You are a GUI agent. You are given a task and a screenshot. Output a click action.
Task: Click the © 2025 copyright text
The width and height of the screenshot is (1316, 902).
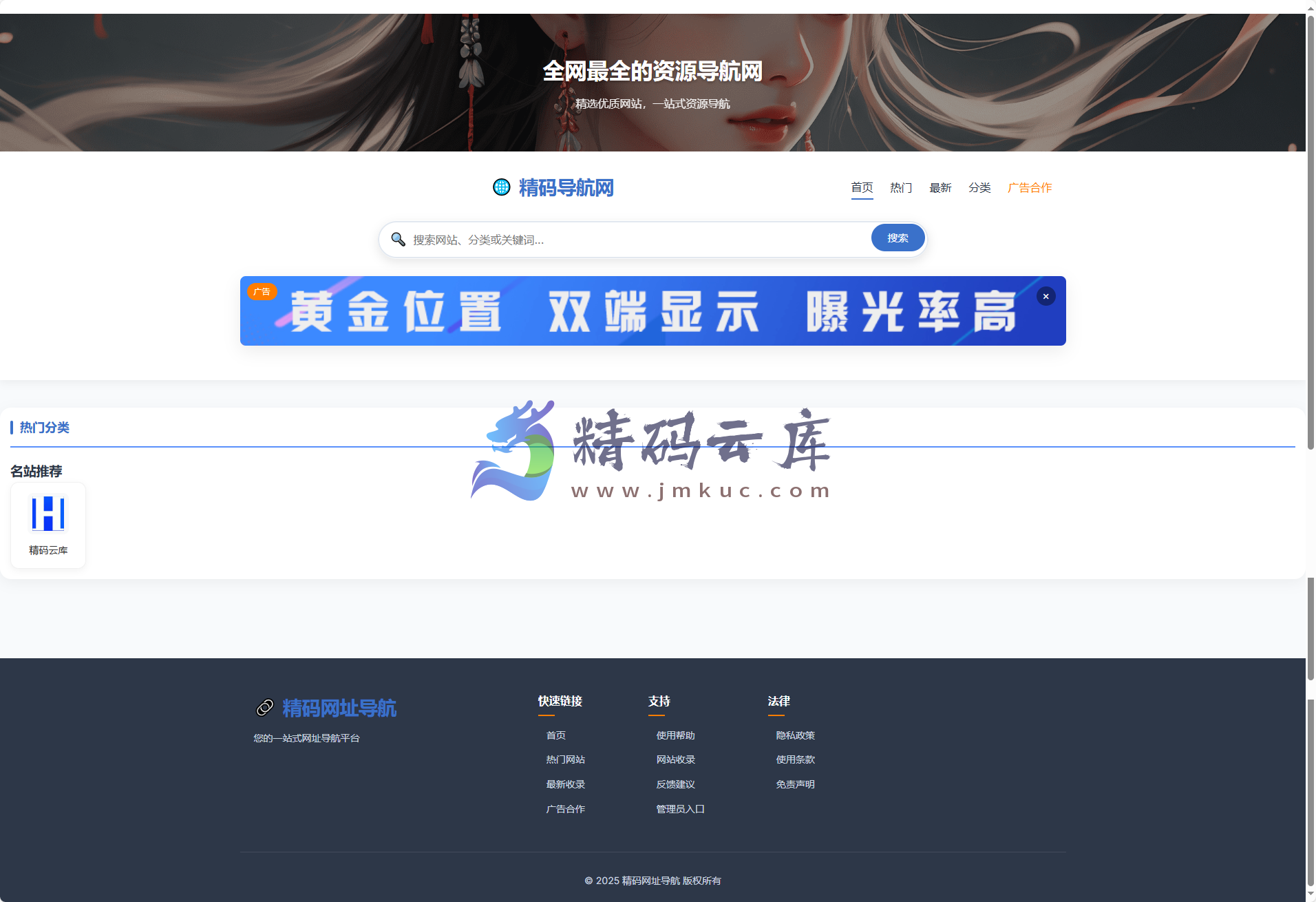(652, 881)
